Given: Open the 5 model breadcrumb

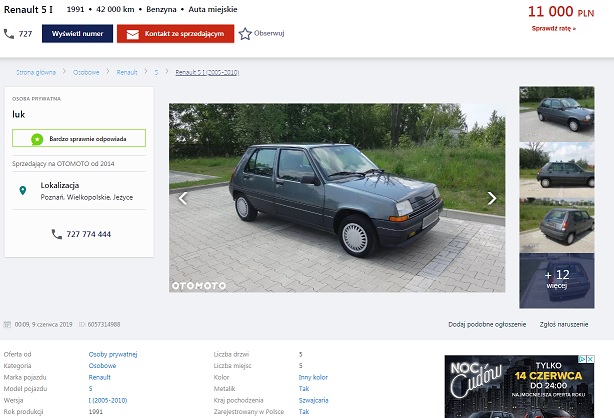Looking at the screenshot, I should 156,72.
